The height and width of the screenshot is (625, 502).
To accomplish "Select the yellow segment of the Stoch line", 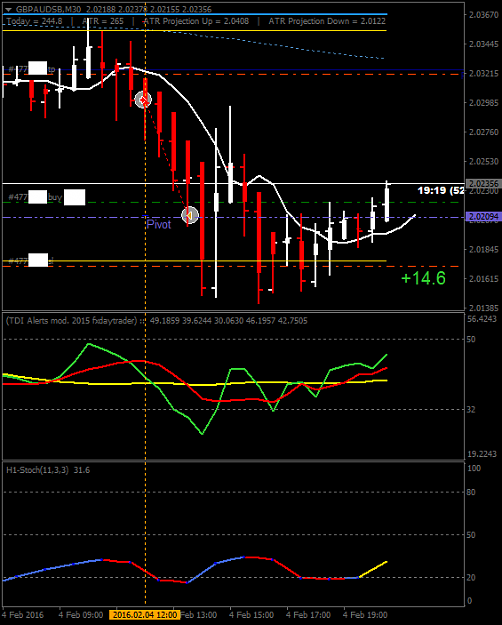I will 373,570.
